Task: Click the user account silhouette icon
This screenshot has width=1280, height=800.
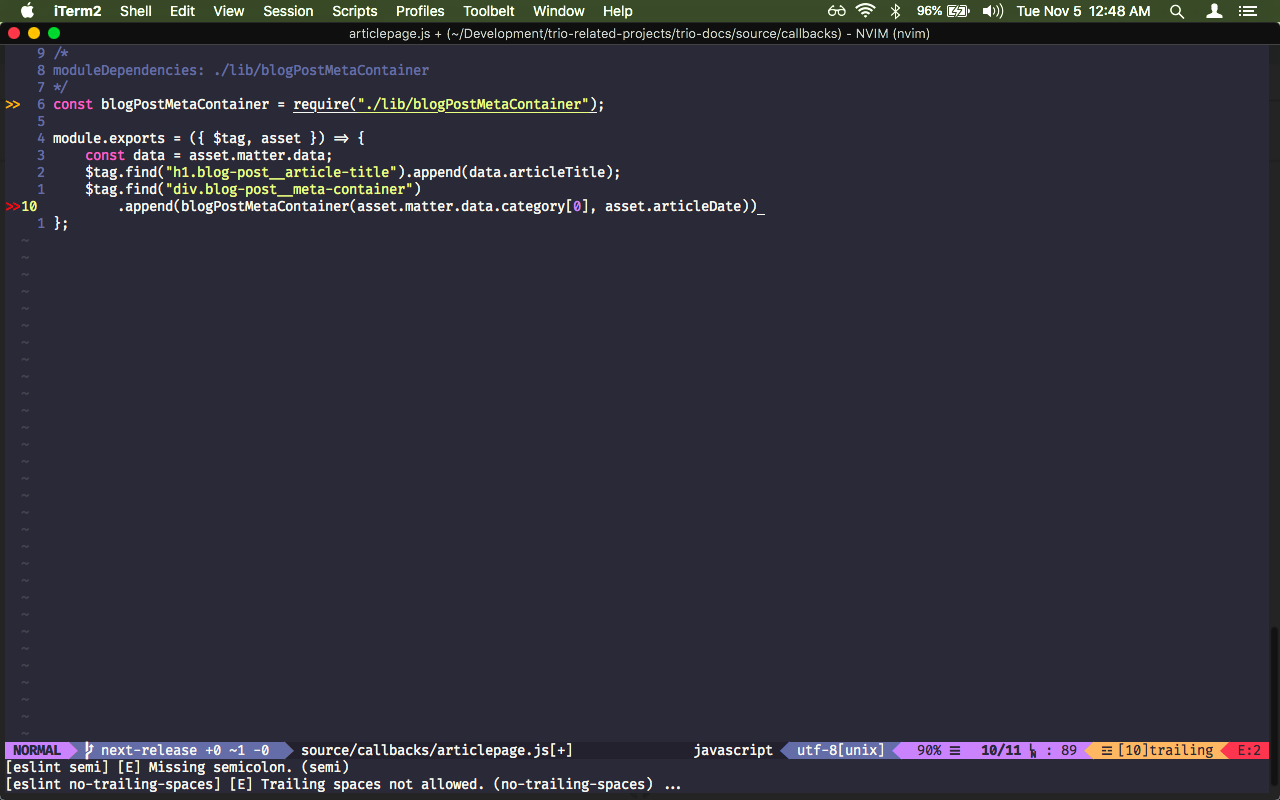Action: [1213, 11]
